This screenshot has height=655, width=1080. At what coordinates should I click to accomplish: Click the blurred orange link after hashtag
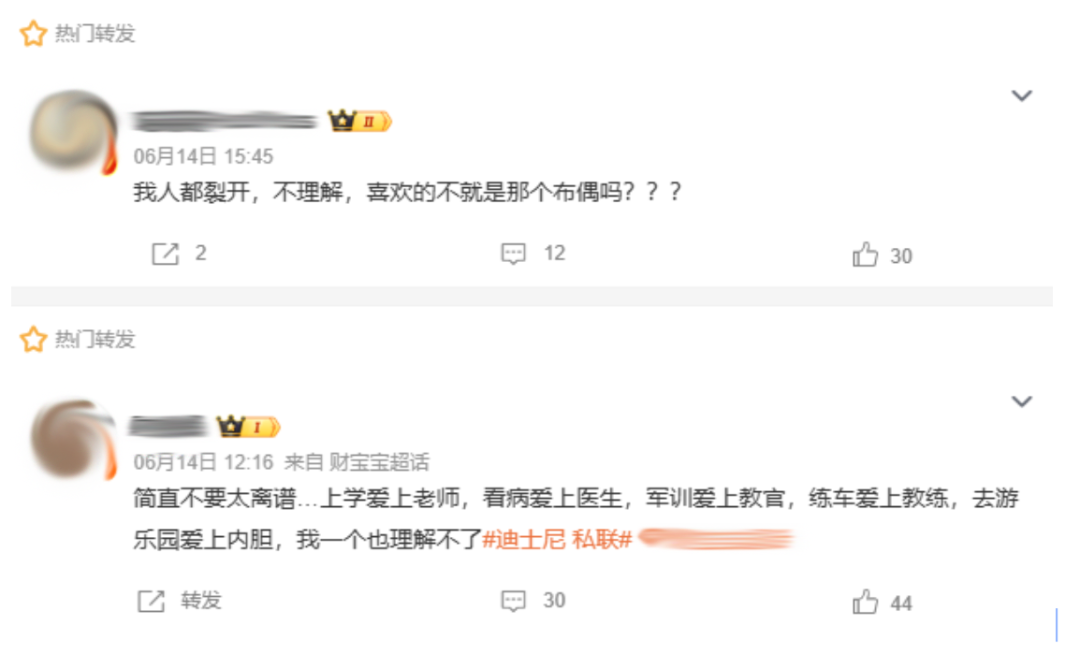pyautogui.click(x=716, y=538)
